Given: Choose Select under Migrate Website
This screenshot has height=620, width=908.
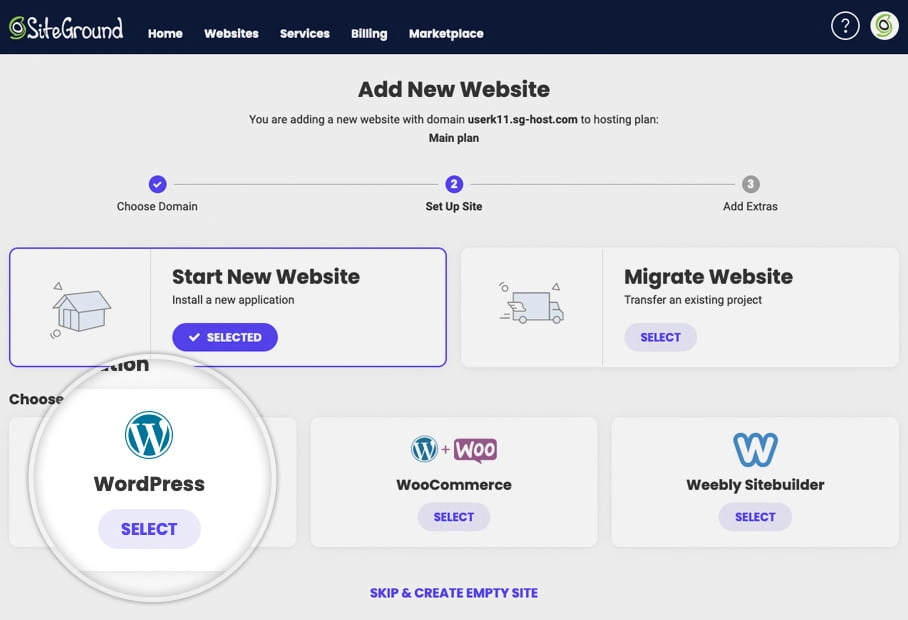Looking at the screenshot, I should pos(660,337).
